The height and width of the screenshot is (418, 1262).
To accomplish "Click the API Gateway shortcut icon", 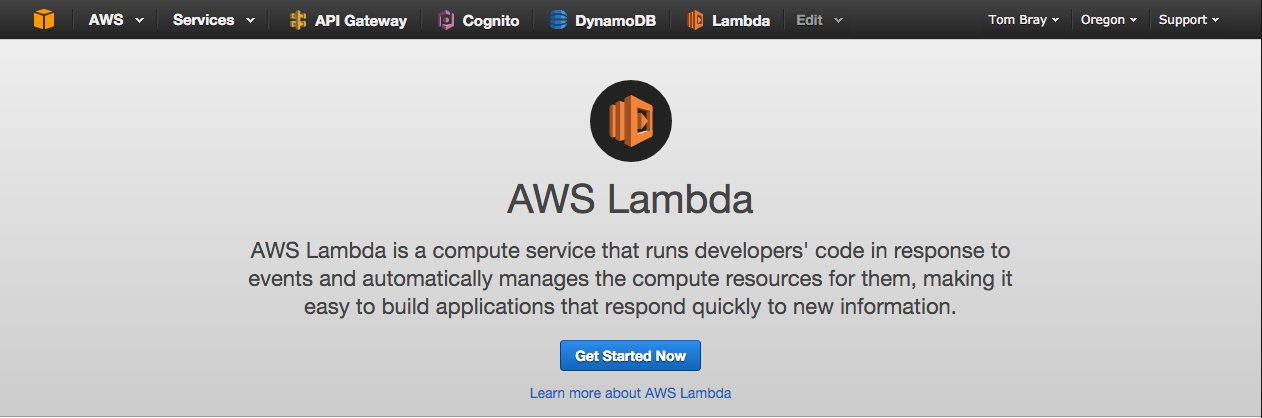I will tap(298, 20).
